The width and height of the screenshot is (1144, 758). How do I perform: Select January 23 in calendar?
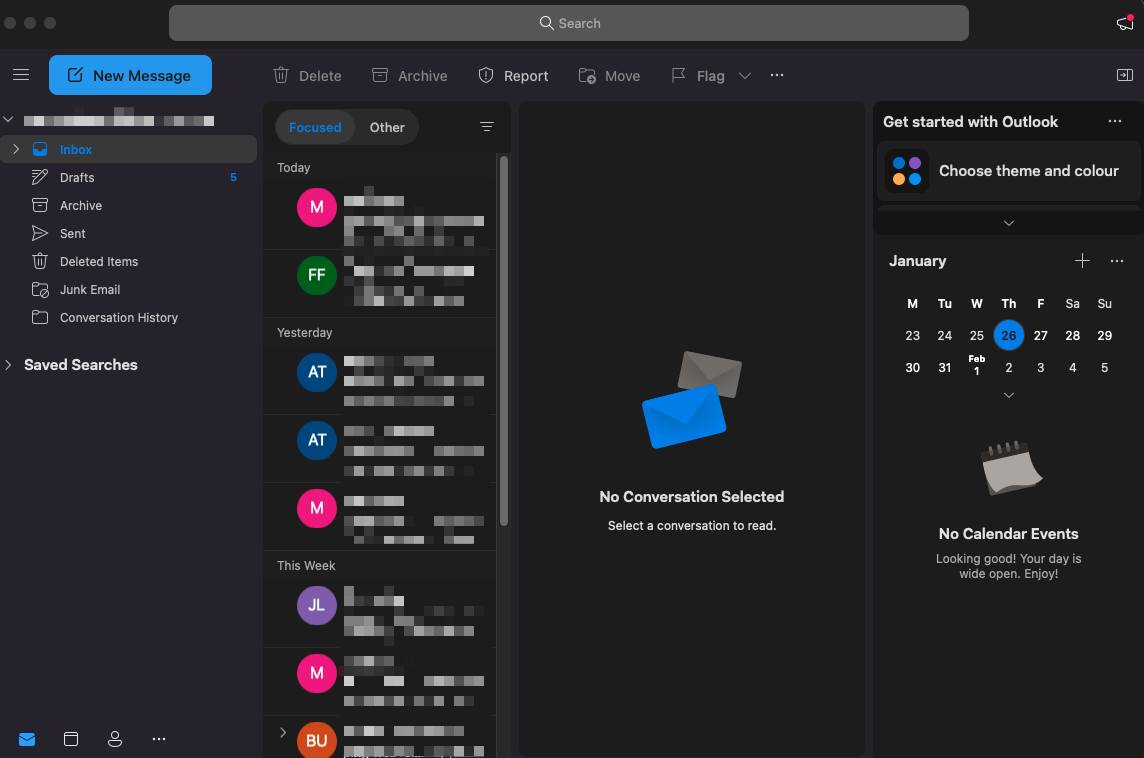coord(913,336)
